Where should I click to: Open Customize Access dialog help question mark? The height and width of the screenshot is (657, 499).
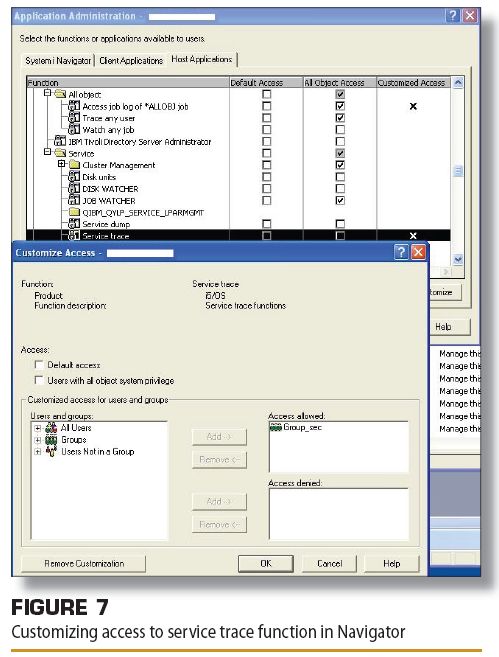pos(401,252)
